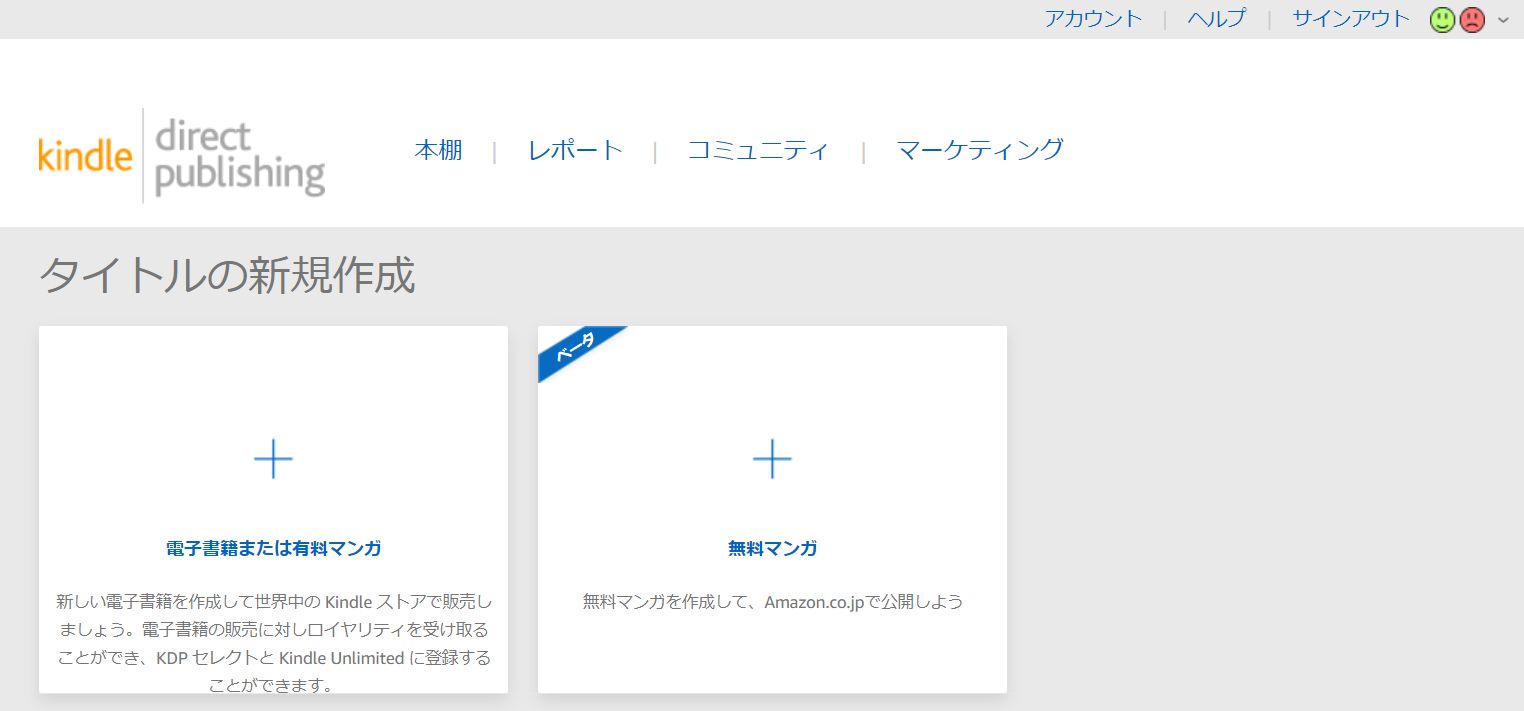1524x711 pixels.
Task: Click the サインアウト link
Action: [x=1351, y=18]
